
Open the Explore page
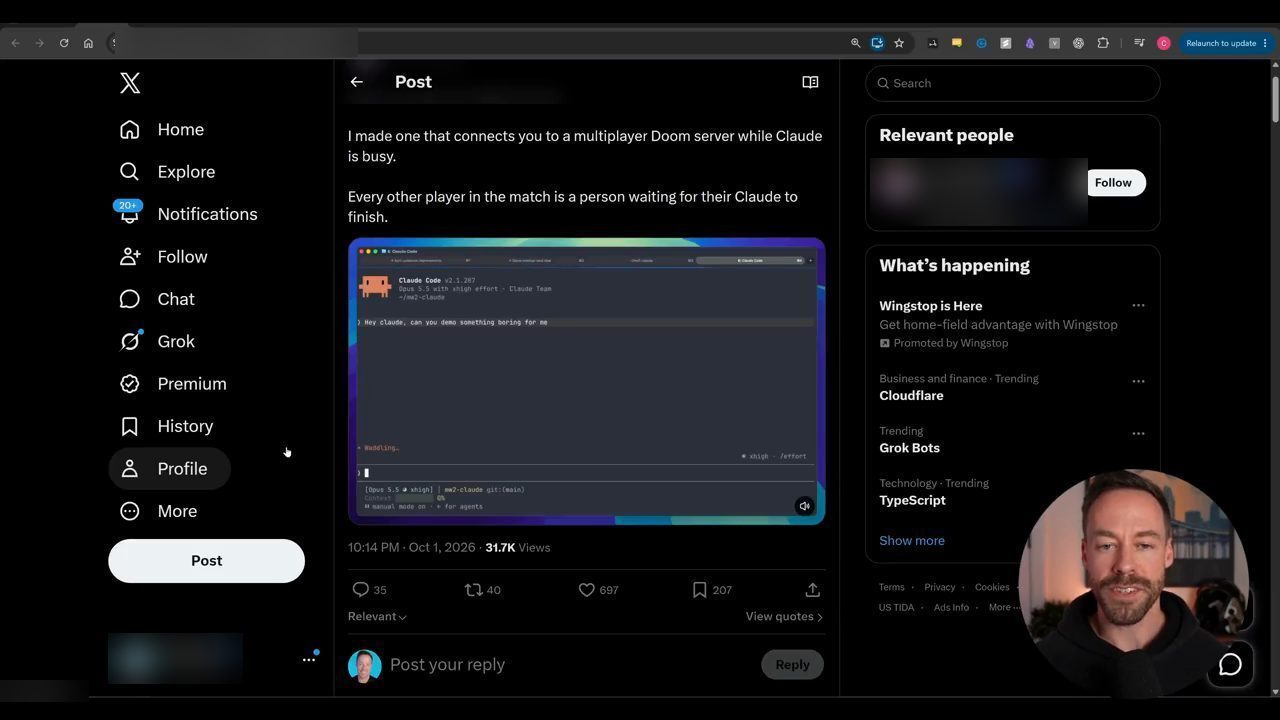pyautogui.click(x=167, y=172)
